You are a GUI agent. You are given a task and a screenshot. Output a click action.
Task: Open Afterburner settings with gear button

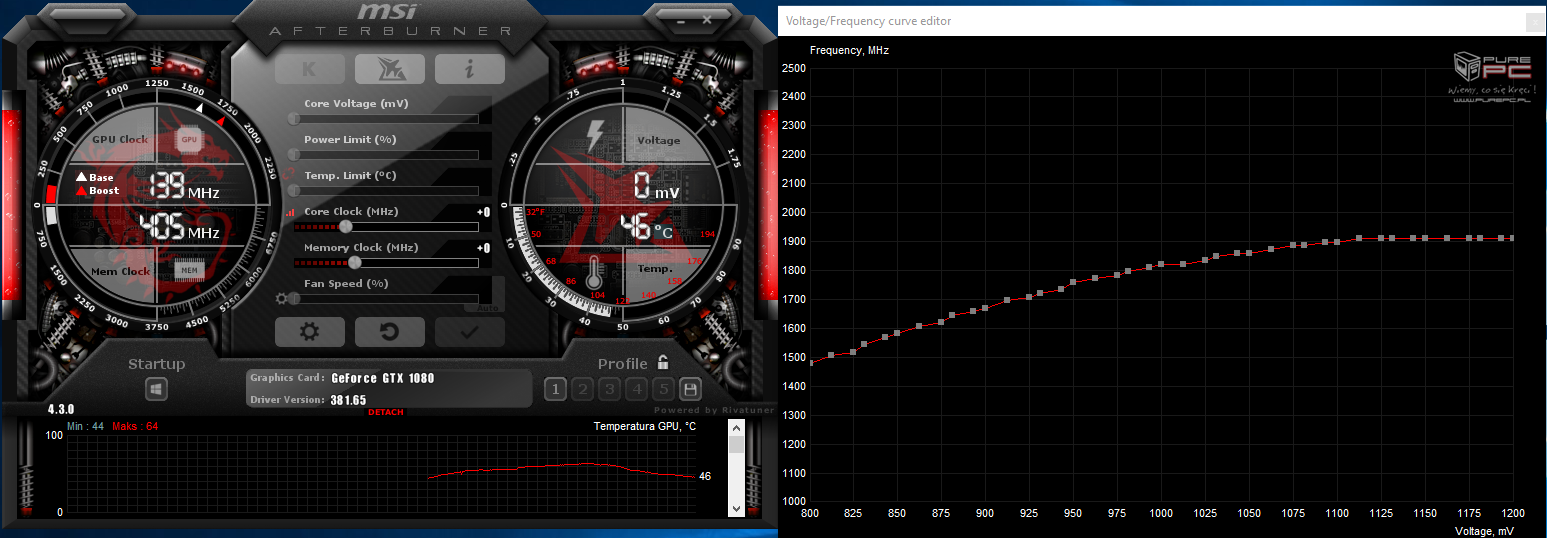tap(309, 332)
